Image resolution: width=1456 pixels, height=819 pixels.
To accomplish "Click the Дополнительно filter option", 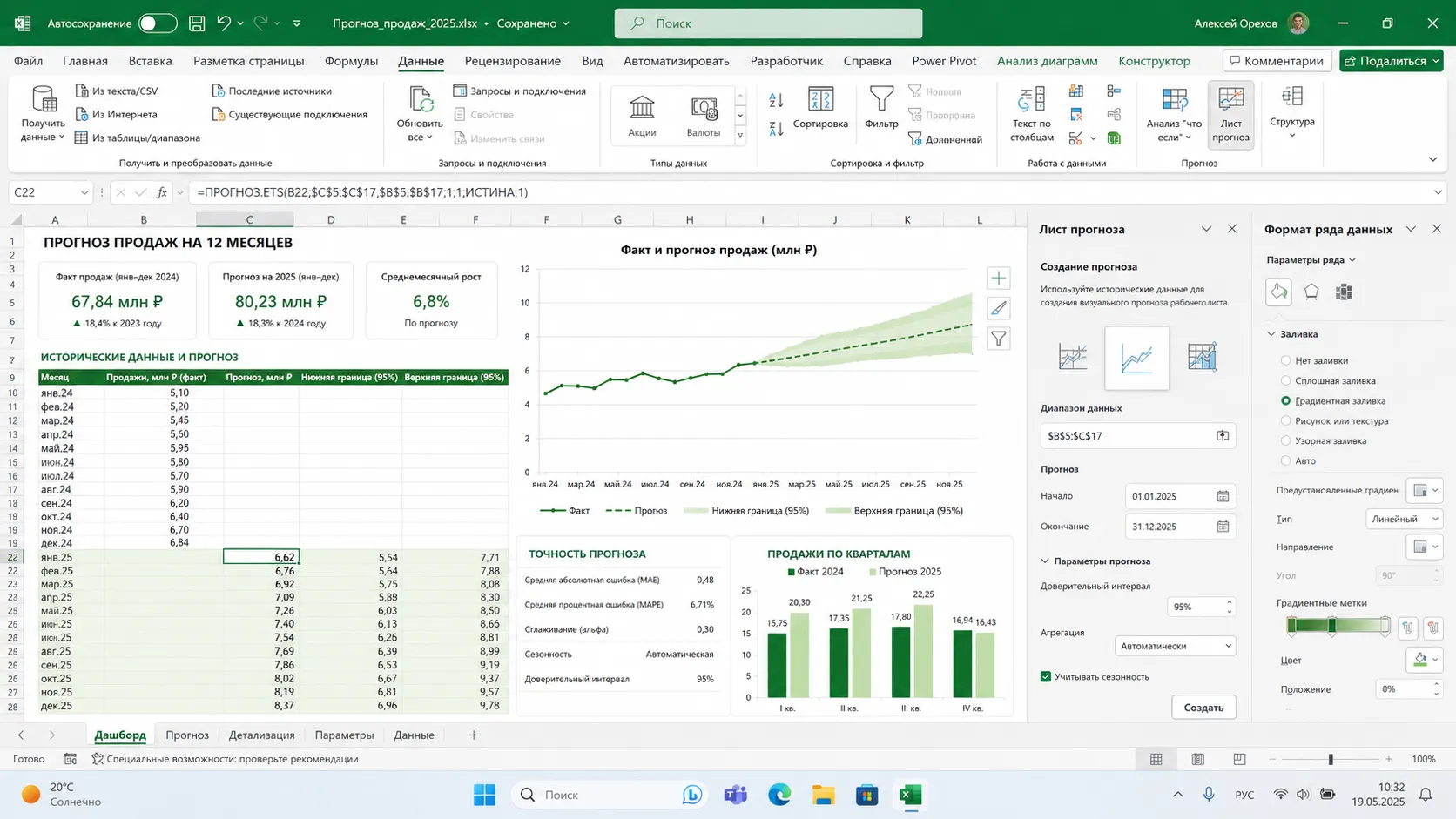I will click(946, 138).
